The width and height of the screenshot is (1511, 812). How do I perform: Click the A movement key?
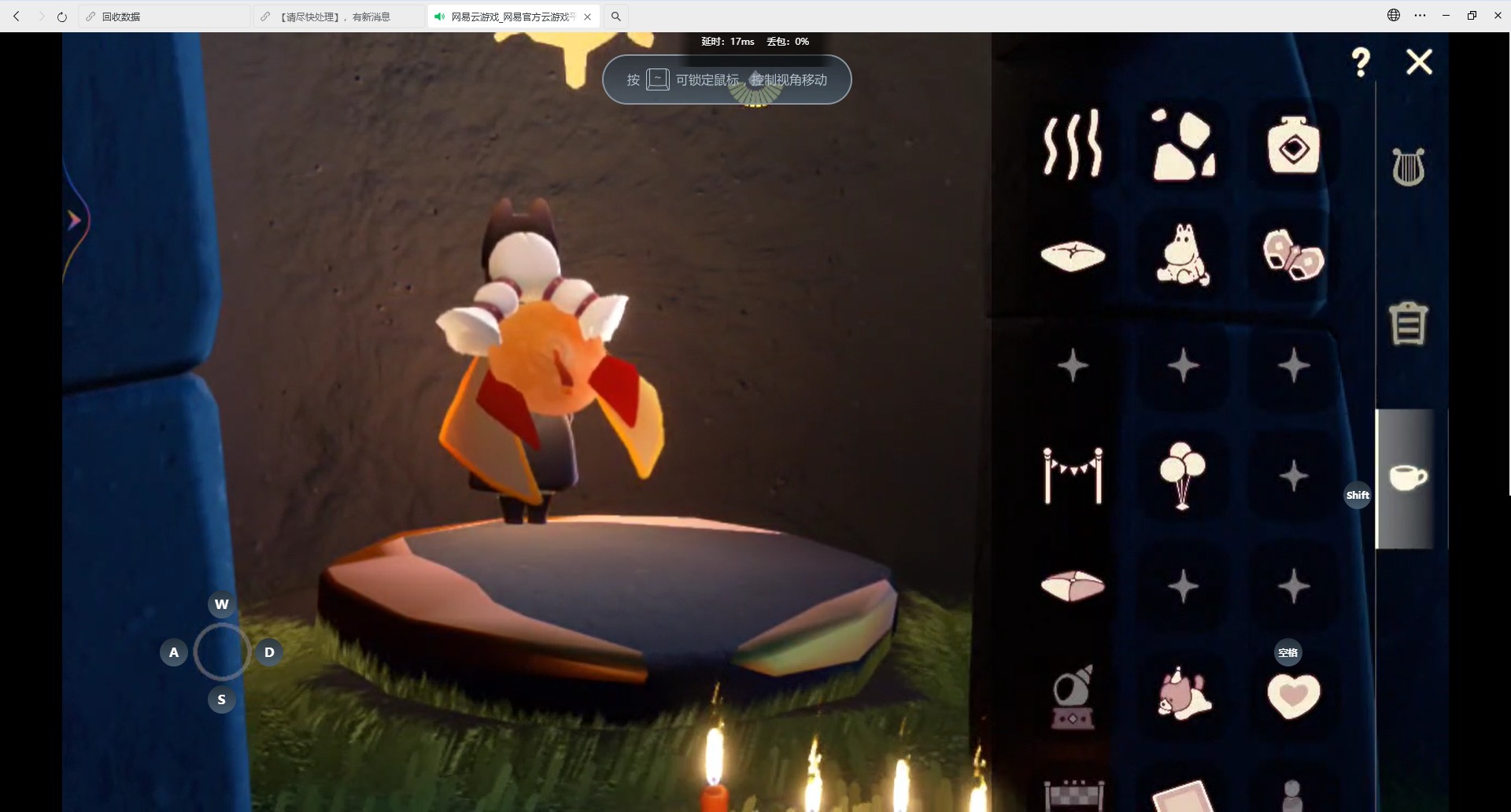174,652
